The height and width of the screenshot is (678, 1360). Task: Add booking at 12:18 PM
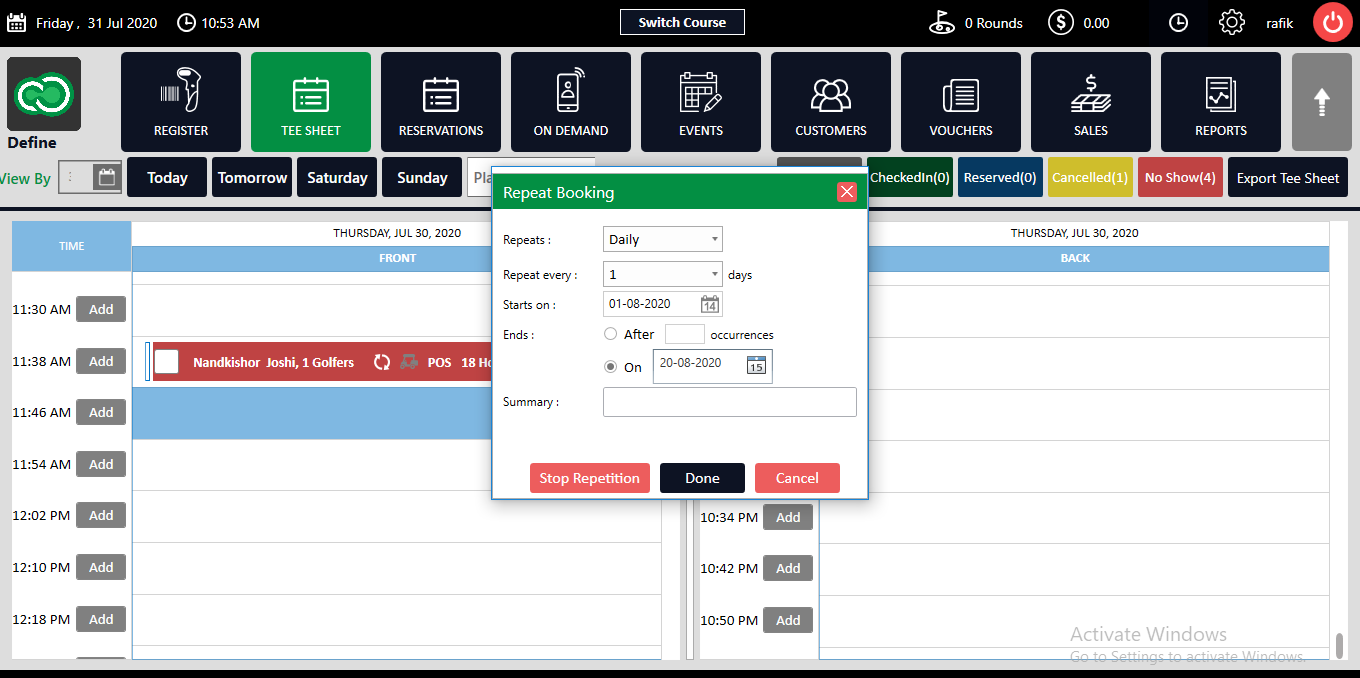click(x=101, y=619)
